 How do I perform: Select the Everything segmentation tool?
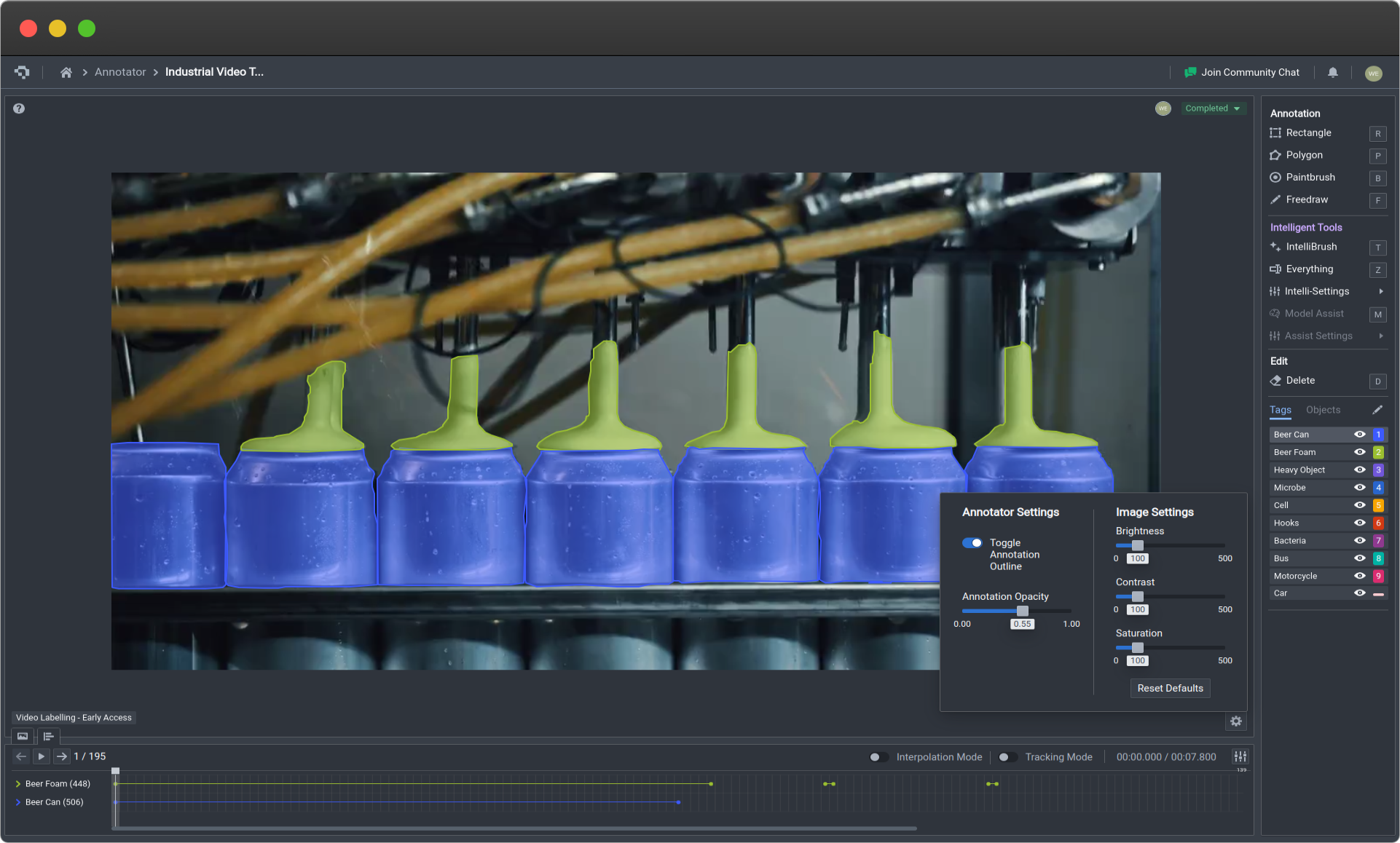tap(1310, 268)
